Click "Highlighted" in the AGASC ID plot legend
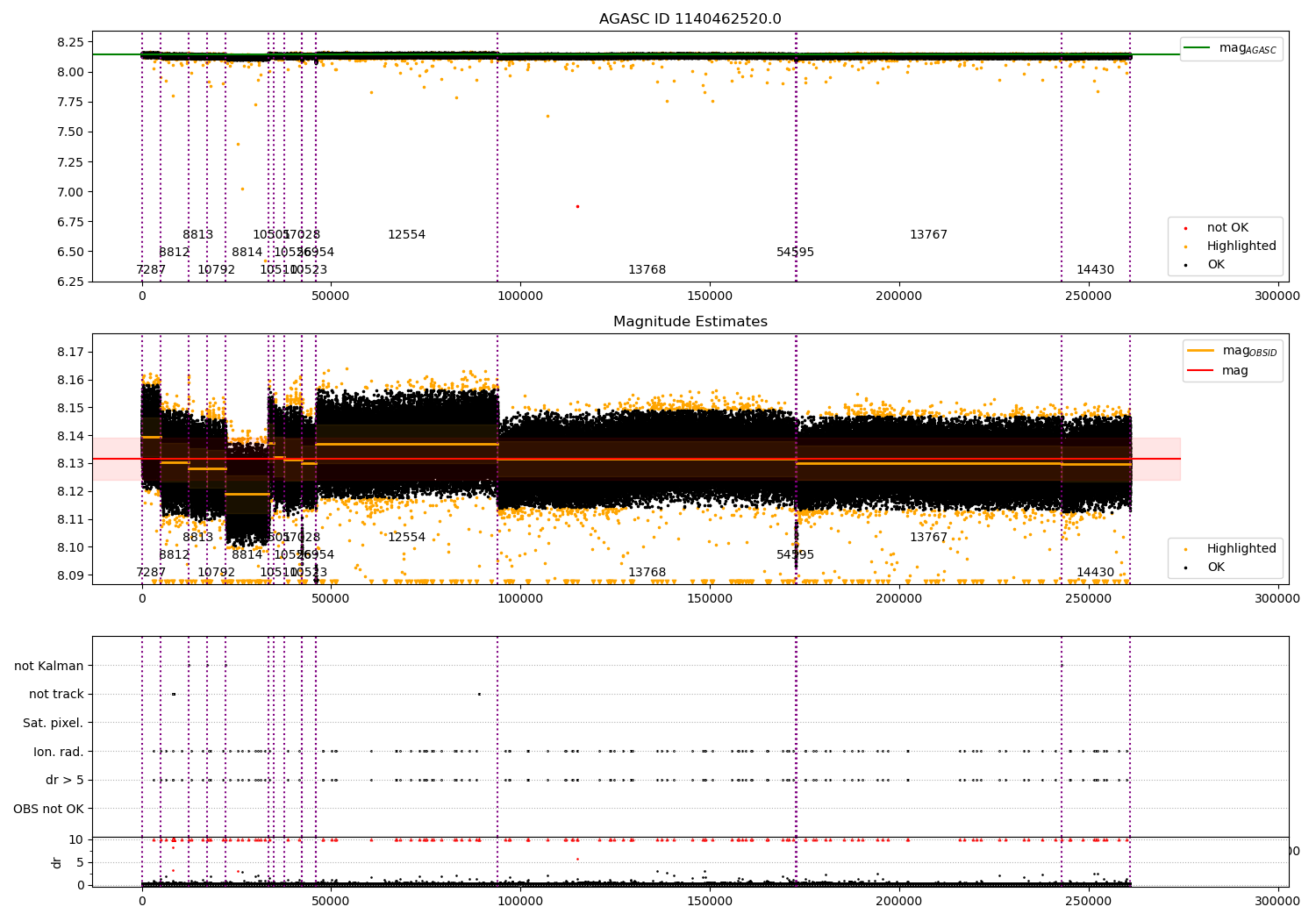The image size is (1316, 921). pos(1241,246)
